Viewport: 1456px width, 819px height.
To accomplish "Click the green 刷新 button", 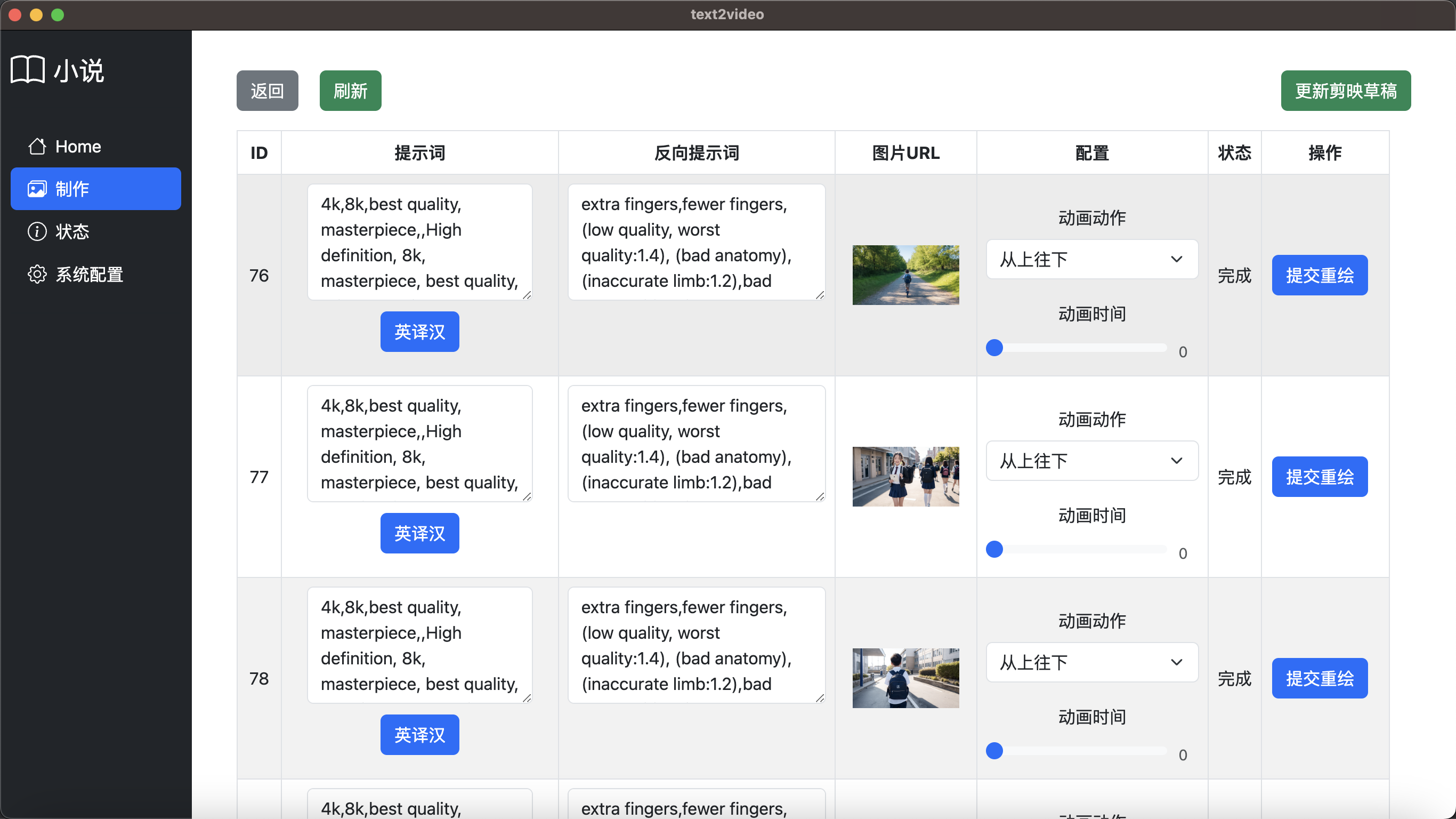I will point(350,91).
